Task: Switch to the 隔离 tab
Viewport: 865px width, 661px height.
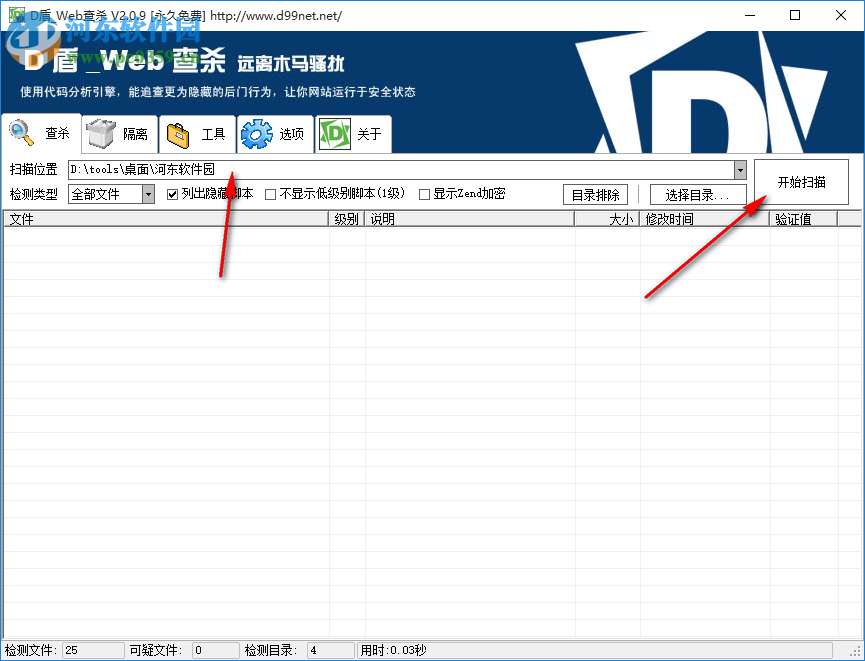Action: click(120, 132)
